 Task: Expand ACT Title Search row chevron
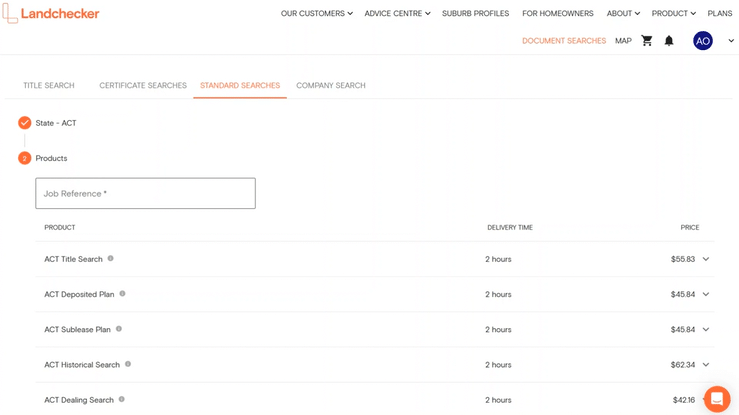[x=706, y=259]
